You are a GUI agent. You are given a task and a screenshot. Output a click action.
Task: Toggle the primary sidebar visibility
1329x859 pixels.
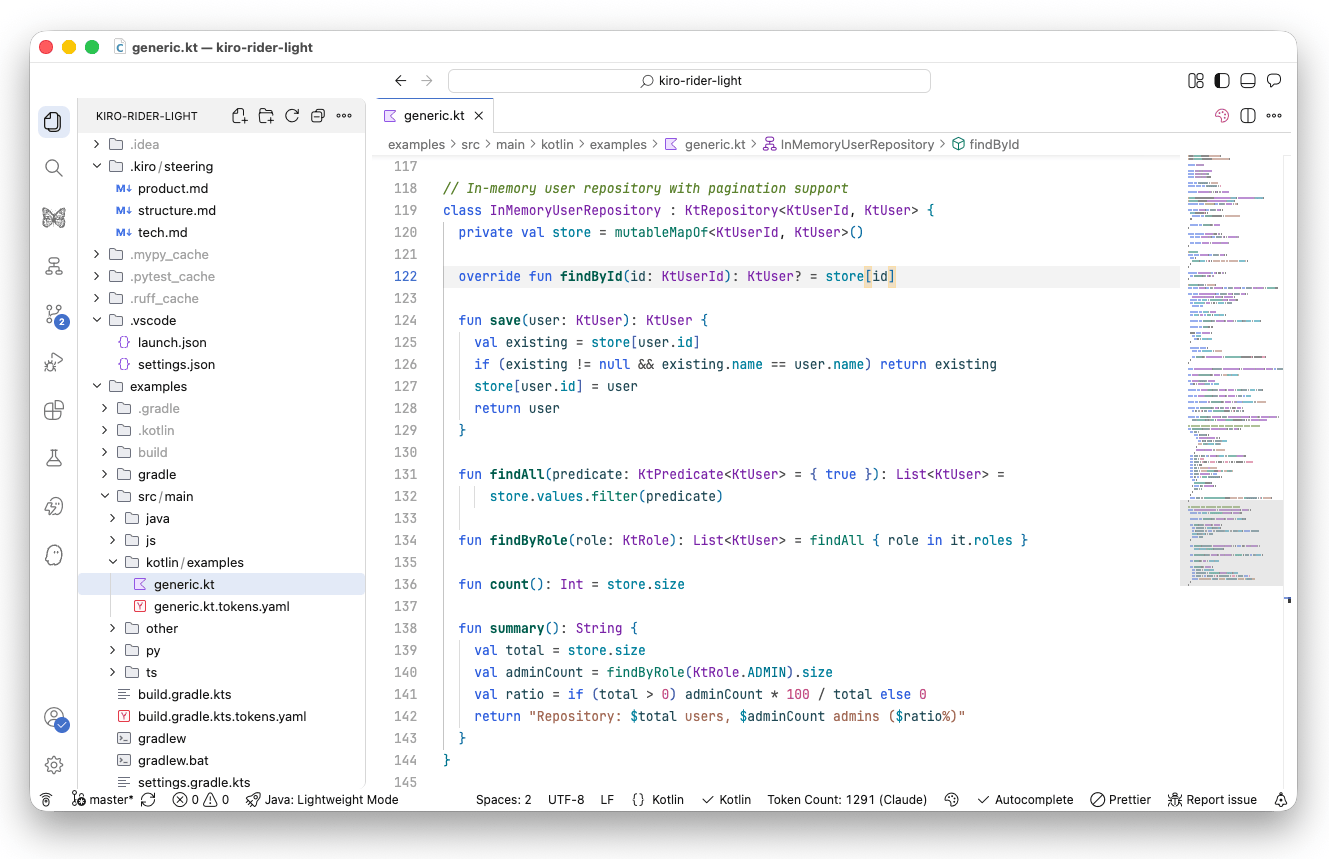tap(1222, 81)
